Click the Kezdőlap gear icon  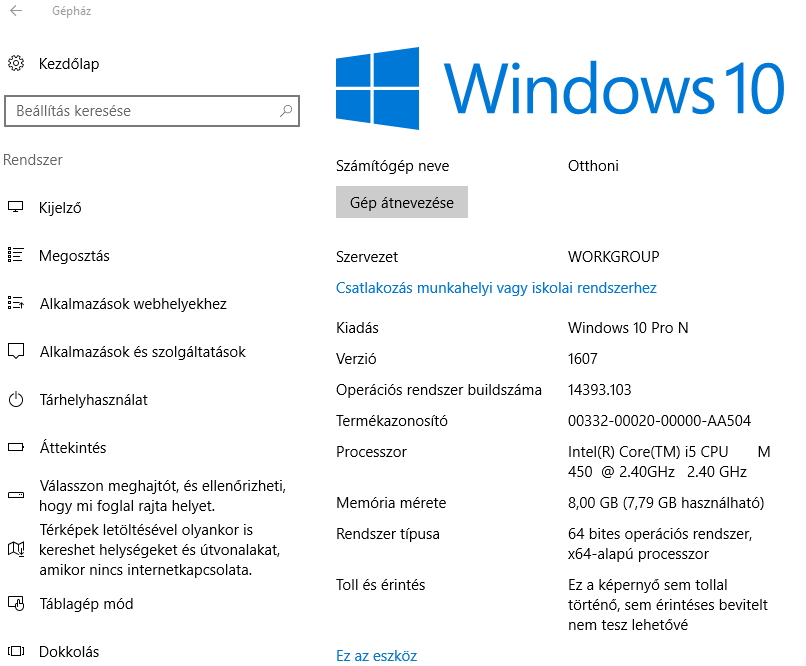click(x=16, y=63)
